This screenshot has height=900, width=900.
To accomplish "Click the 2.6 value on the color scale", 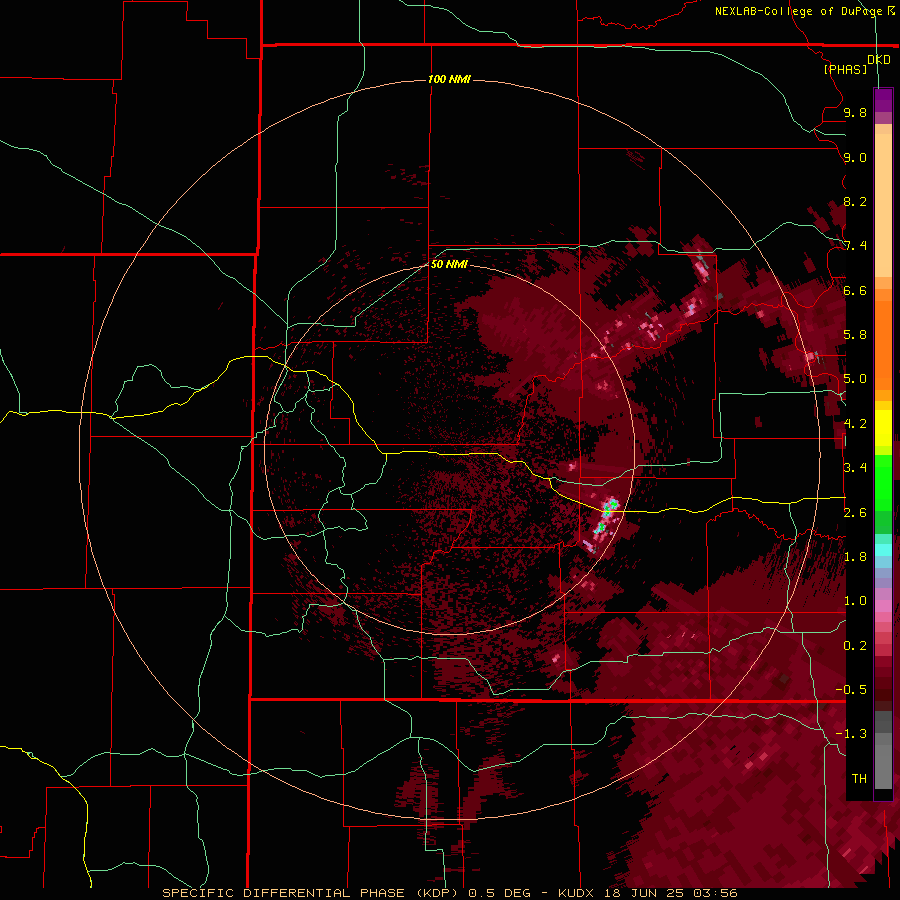I will (x=855, y=512).
